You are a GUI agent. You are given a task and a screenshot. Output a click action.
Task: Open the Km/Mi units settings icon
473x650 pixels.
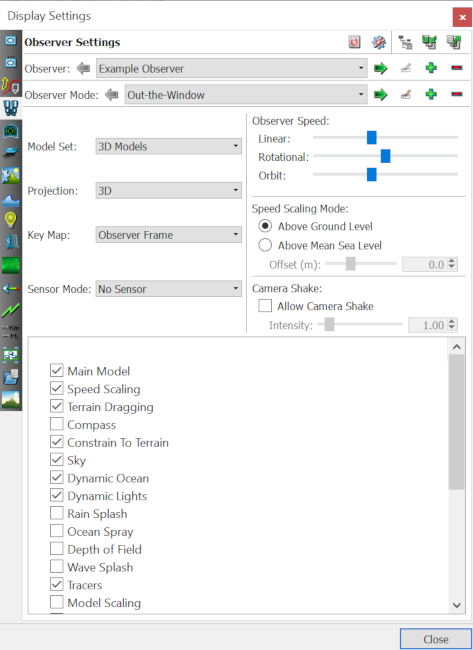[11, 332]
